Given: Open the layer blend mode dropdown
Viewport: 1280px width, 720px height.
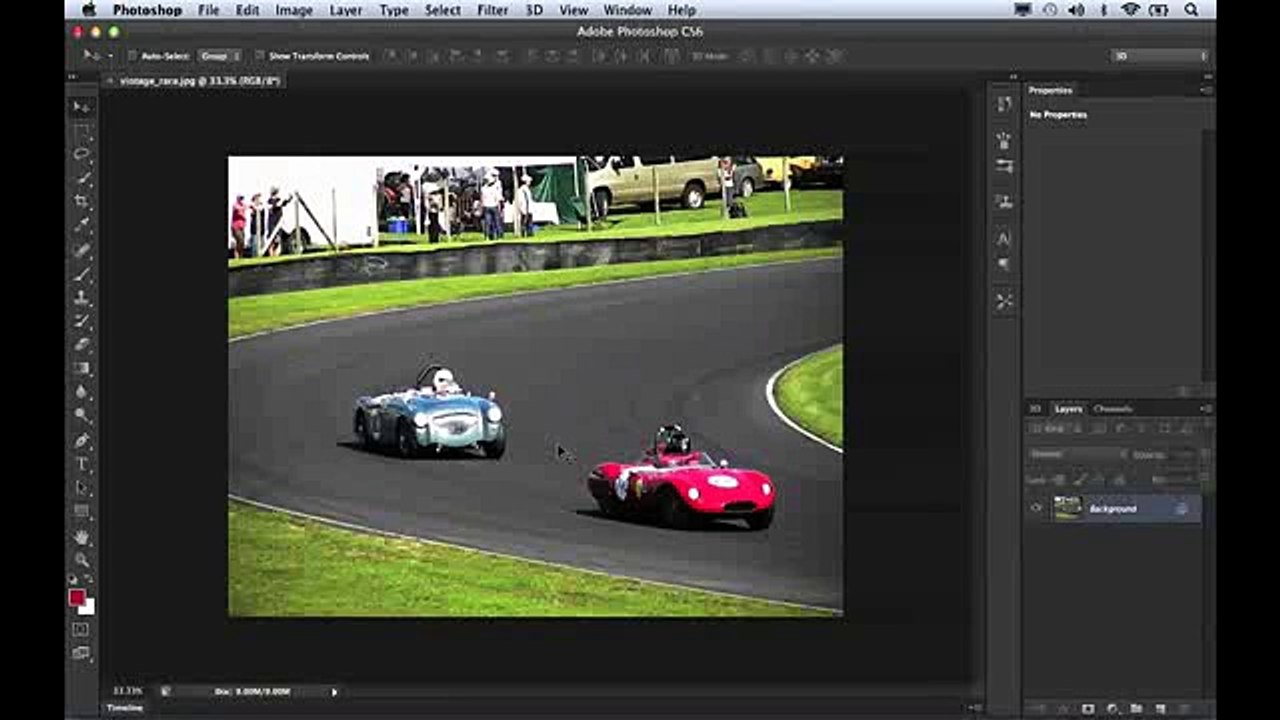Looking at the screenshot, I should [1078, 454].
